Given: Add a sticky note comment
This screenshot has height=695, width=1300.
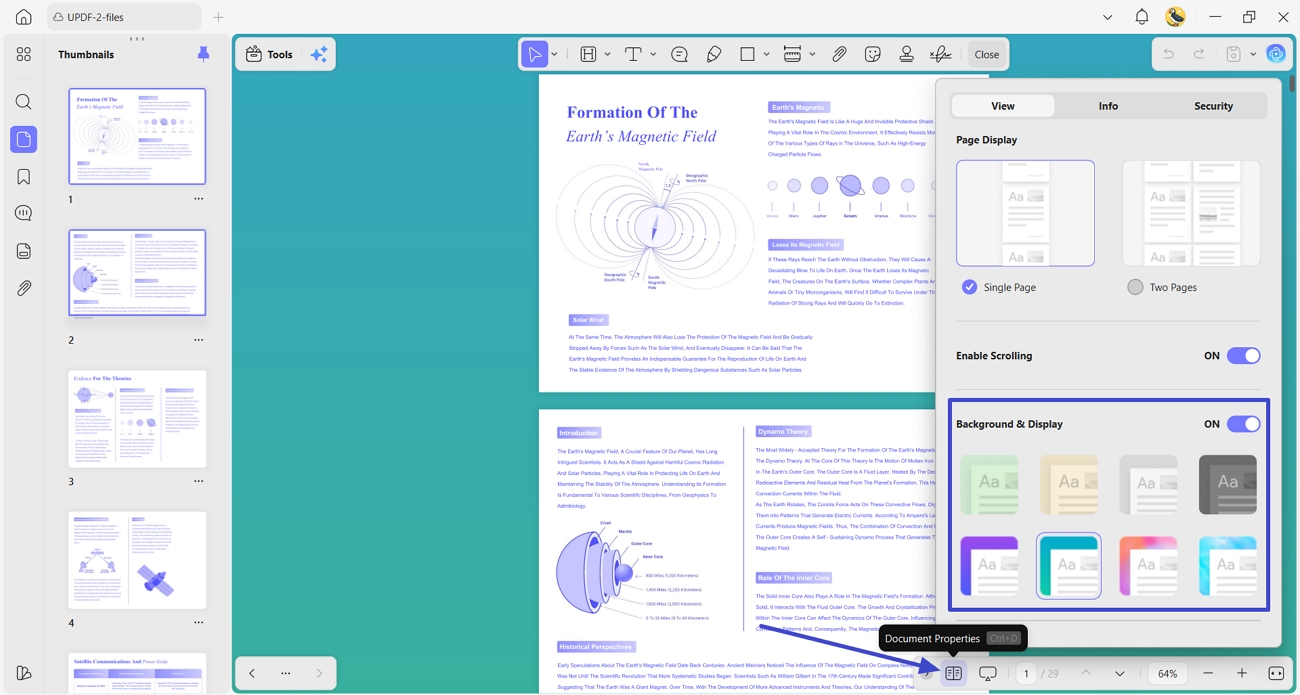Looking at the screenshot, I should point(680,54).
